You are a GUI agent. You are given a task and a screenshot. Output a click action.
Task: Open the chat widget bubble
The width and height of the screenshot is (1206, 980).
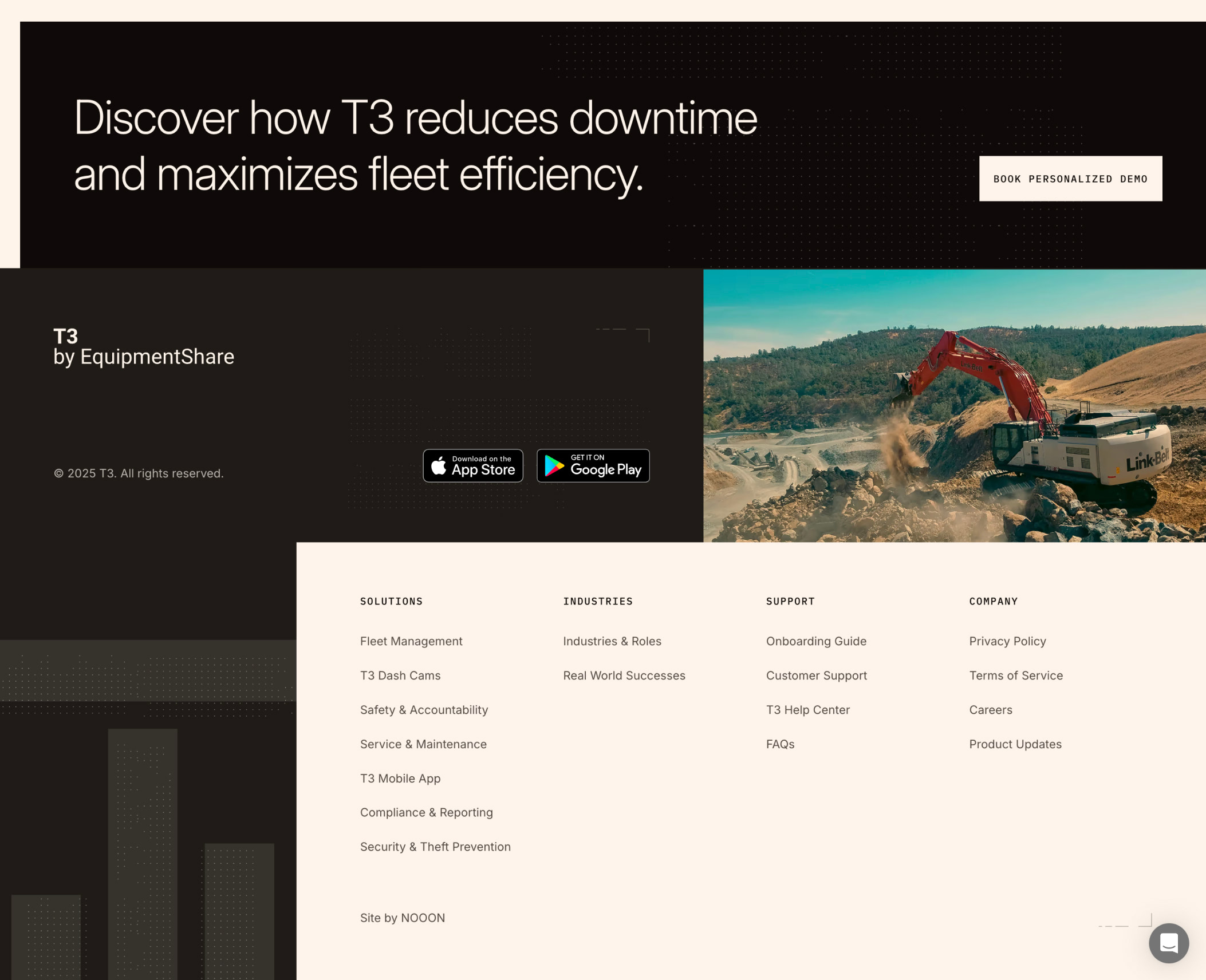1168,943
